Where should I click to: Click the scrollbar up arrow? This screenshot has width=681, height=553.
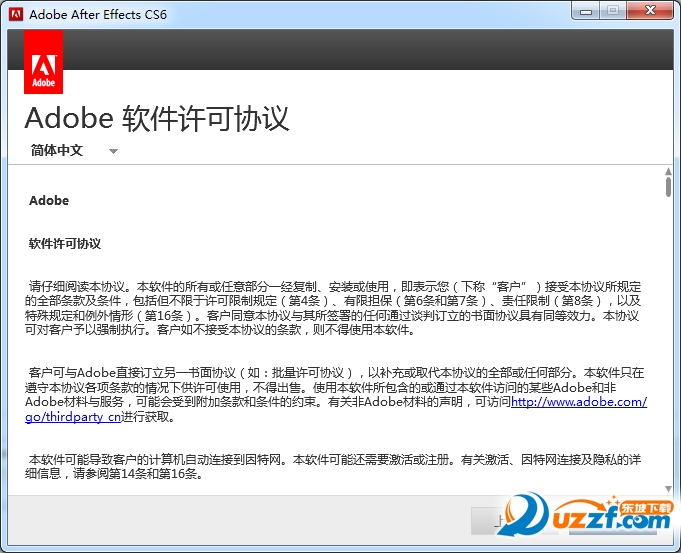668,171
